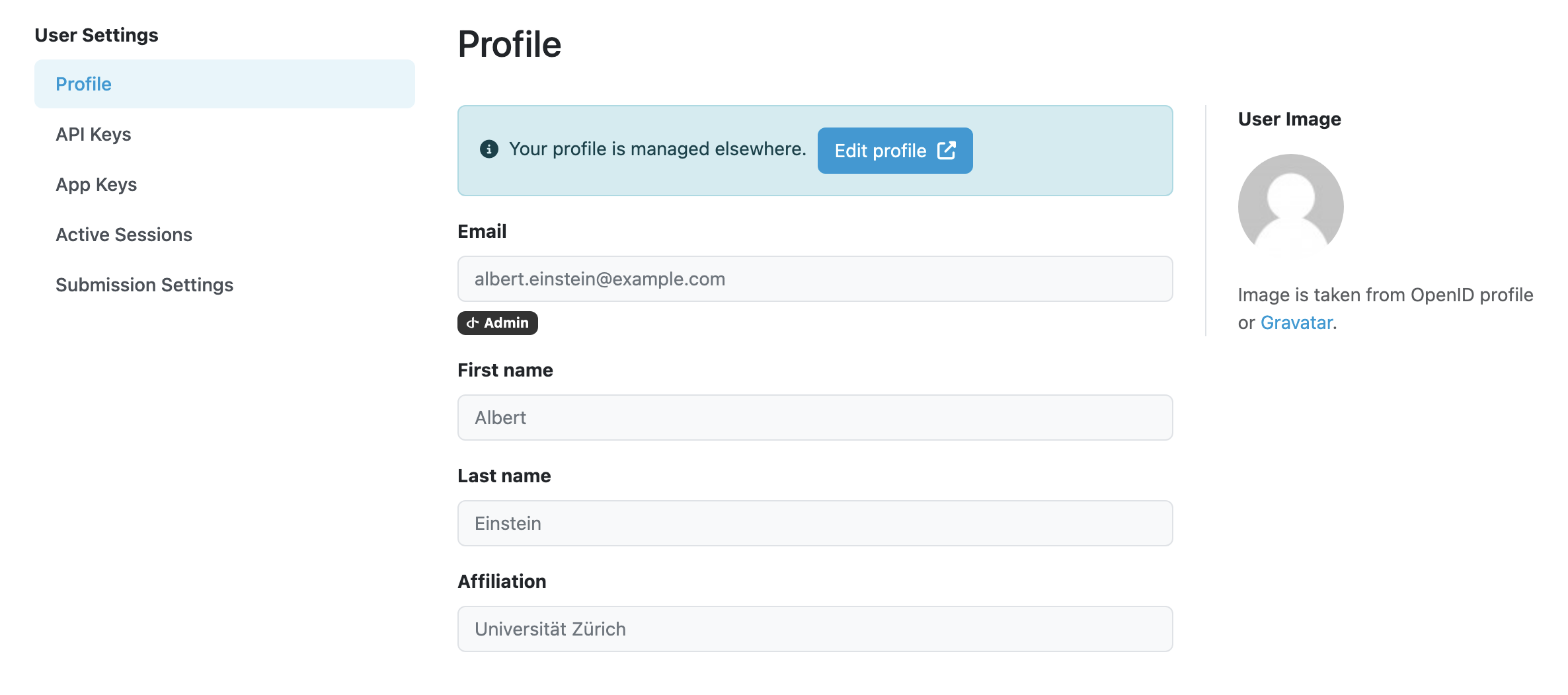Click the info icon in the managed profile notice

(x=489, y=149)
